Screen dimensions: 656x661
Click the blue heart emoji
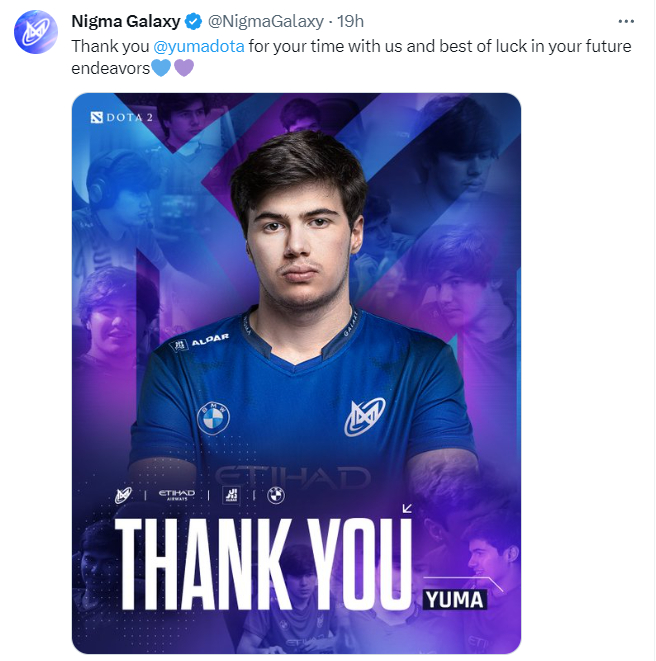161,68
